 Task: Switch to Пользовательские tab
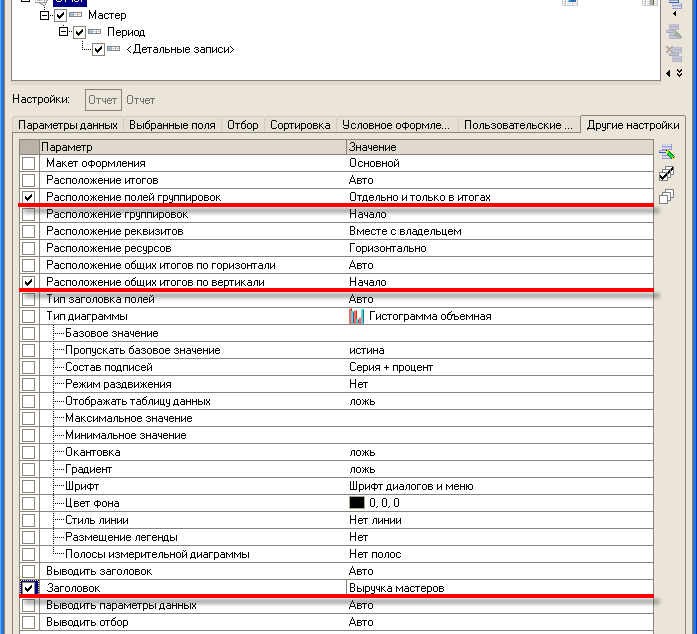click(518, 125)
